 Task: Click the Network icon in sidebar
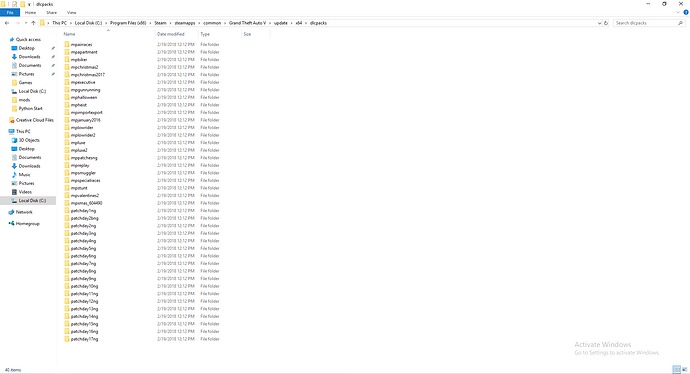[11, 212]
